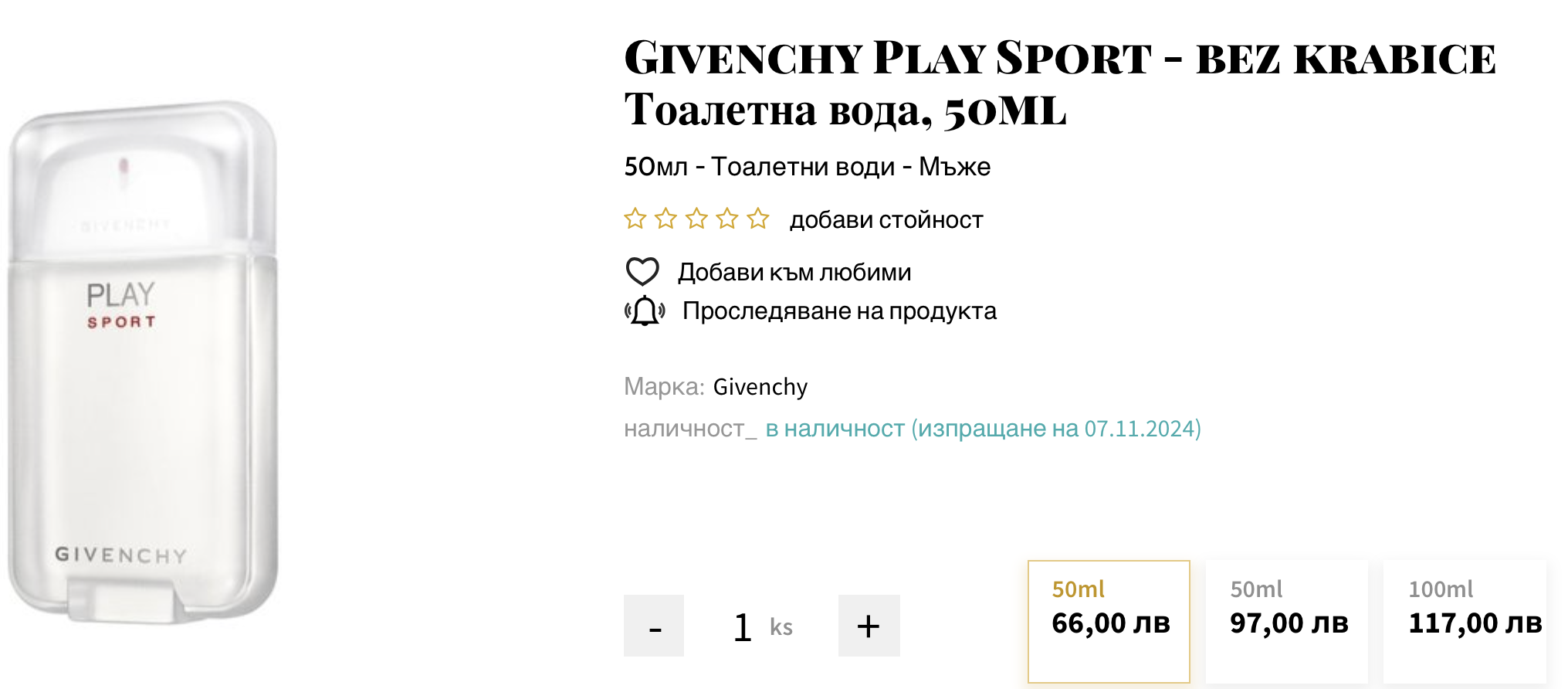Rate the product two stars

click(x=665, y=219)
